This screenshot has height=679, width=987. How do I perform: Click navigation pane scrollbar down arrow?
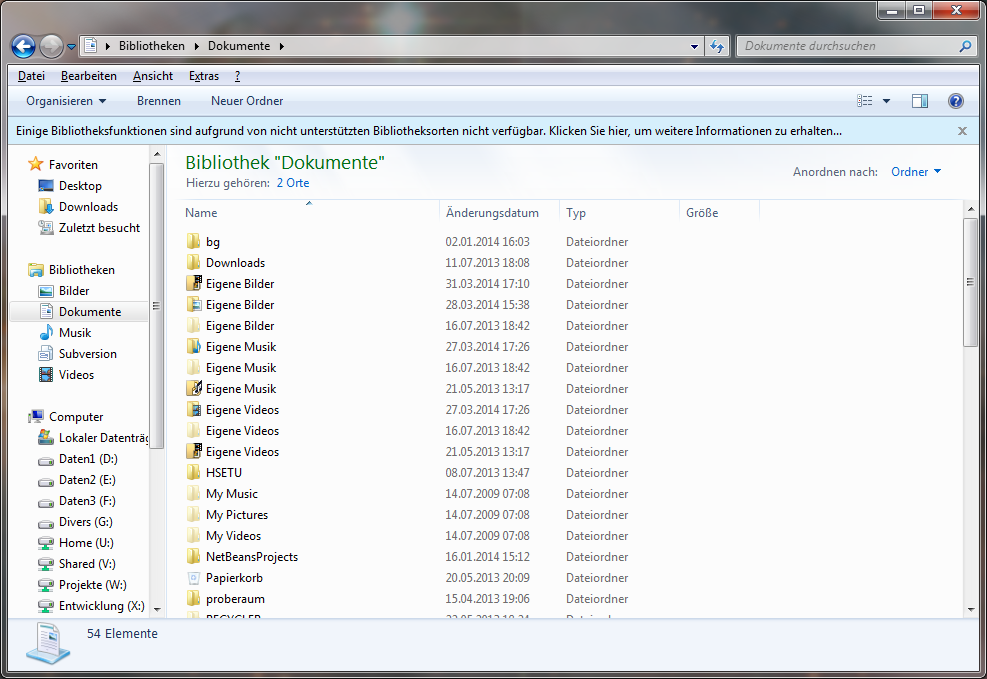(157, 609)
